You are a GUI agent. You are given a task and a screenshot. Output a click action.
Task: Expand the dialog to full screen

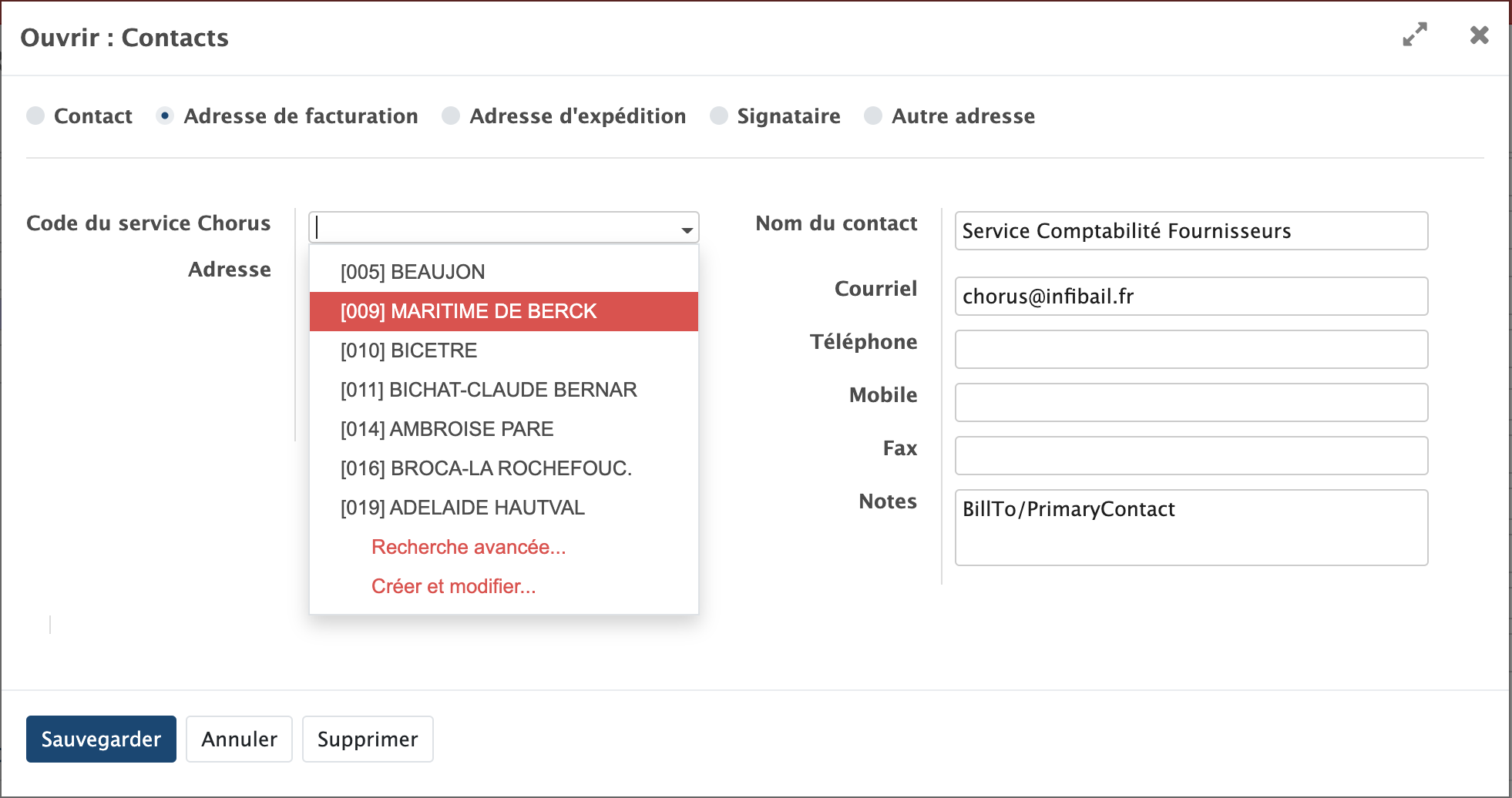pos(1414,35)
